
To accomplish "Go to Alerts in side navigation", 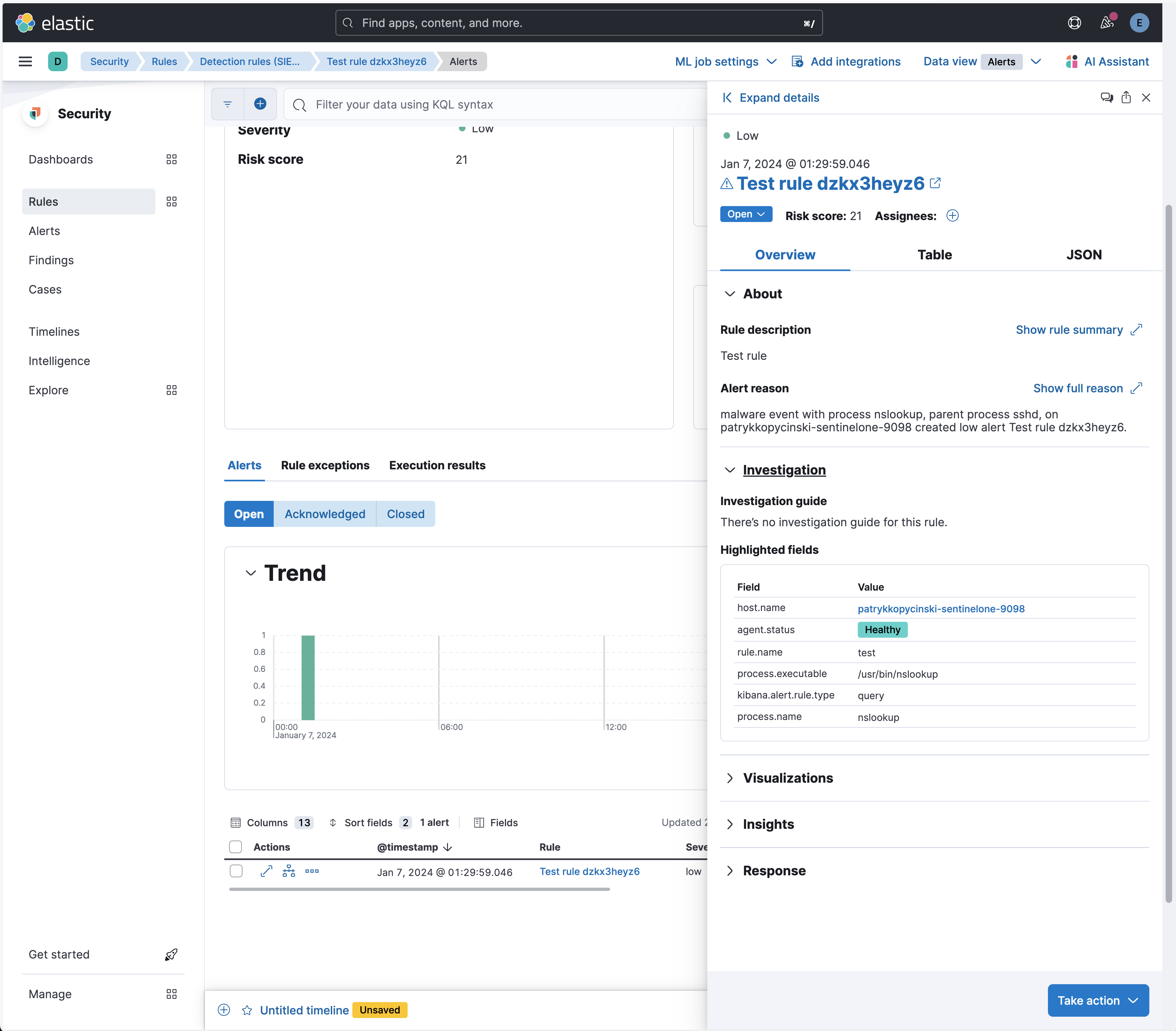I will point(44,231).
